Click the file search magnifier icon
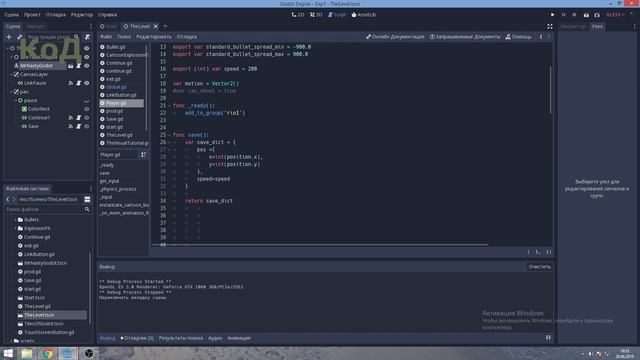Image resolution: width=640 pixels, height=360 pixels. [x=87, y=209]
